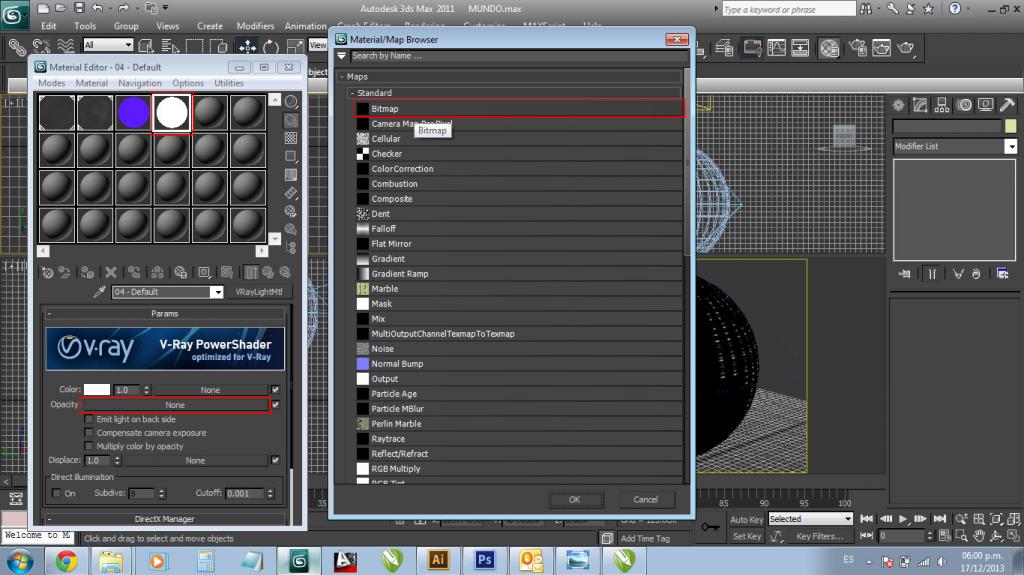Toggle Set Key animation mode
This screenshot has height=575, width=1024.
point(746,536)
